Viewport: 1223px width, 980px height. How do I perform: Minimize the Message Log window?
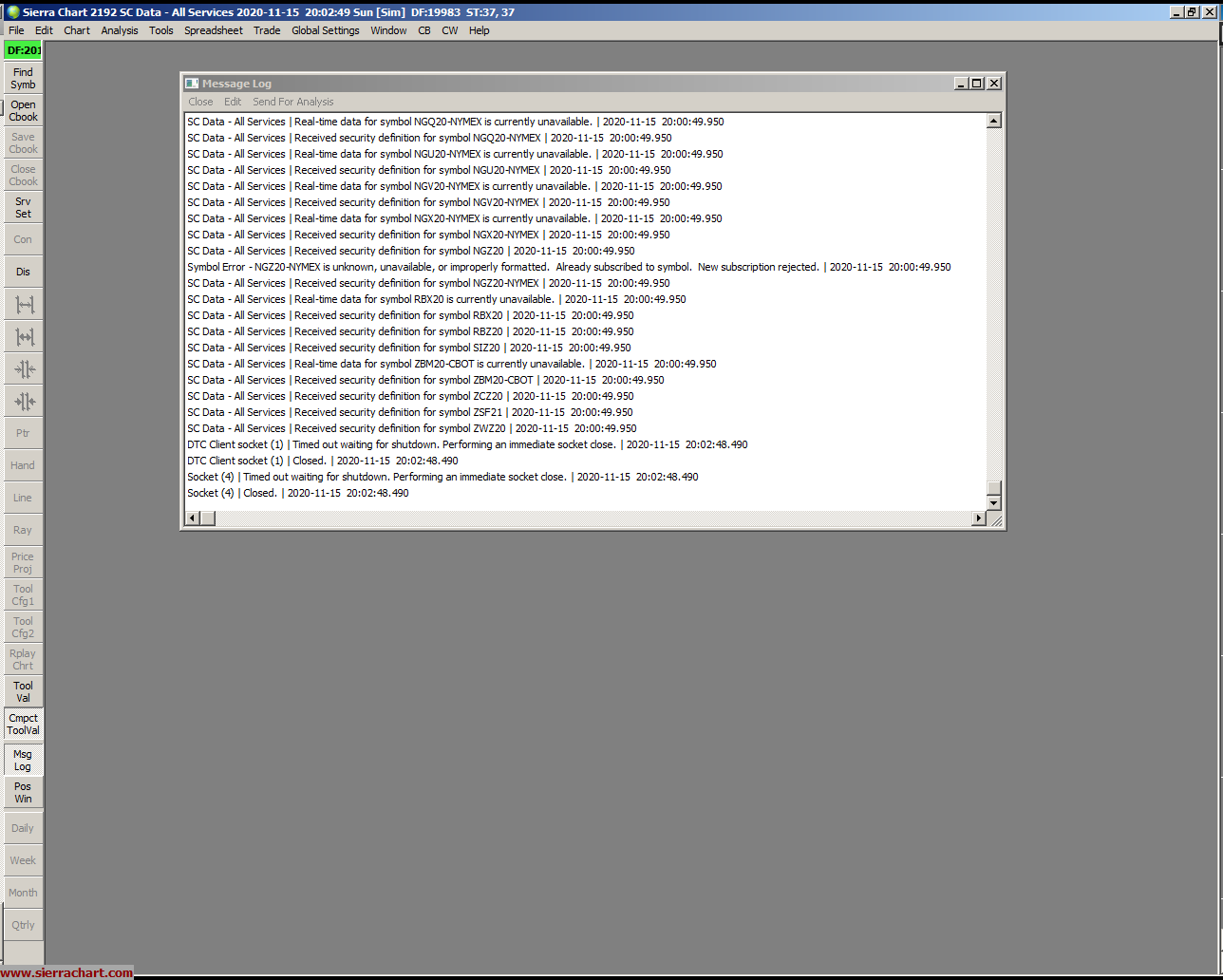(962, 84)
